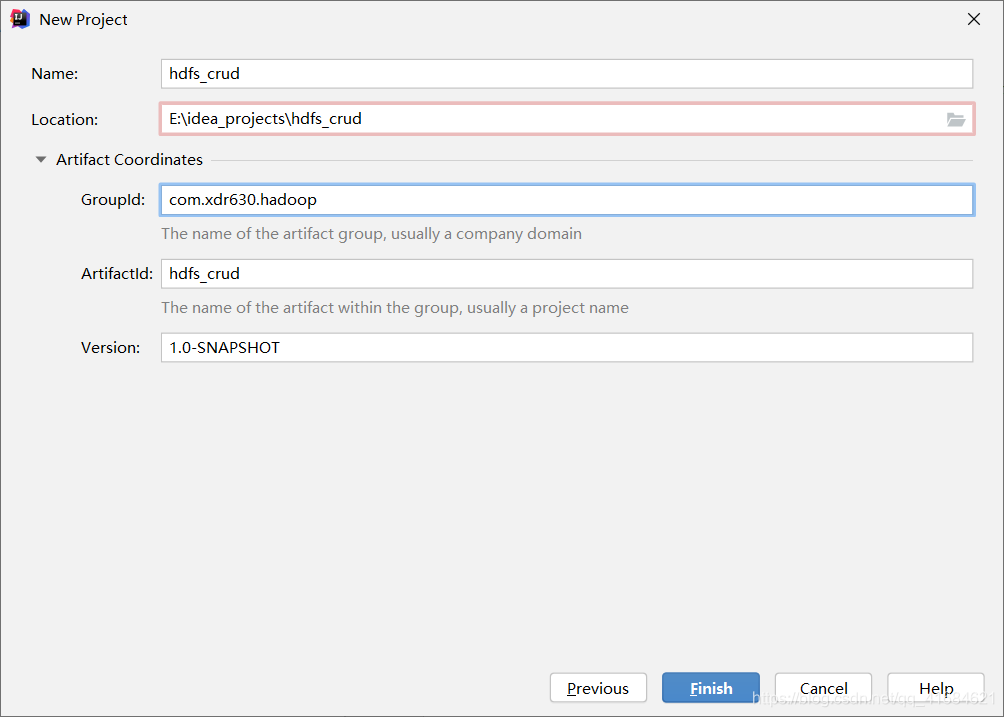Screen dimensions: 1004x717
Task: Cancel the project creation
Action: [823, 688]
